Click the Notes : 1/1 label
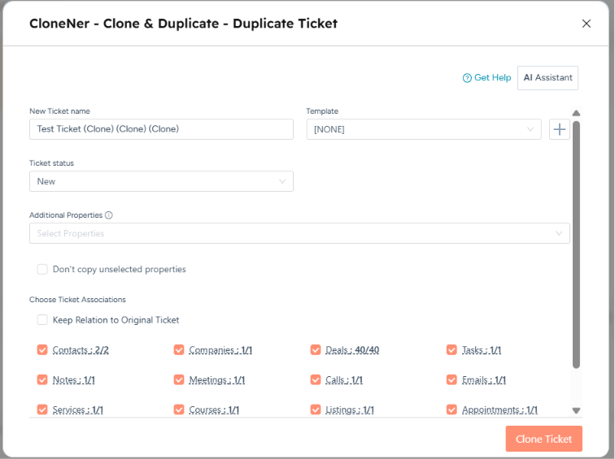This screenshot has height=459, width=615. click(x=74, y=380)
